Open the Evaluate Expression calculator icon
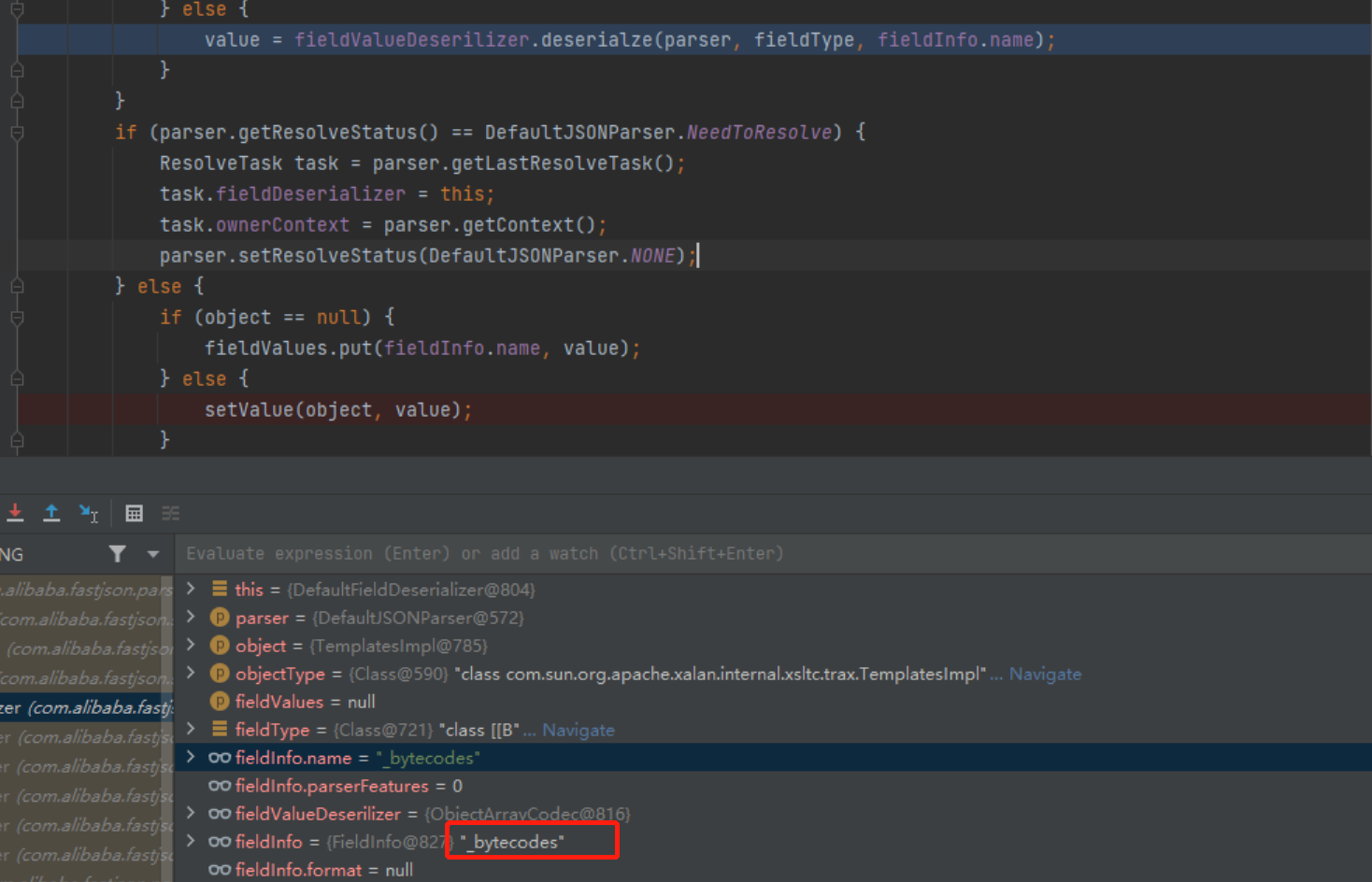 point(135,513)
